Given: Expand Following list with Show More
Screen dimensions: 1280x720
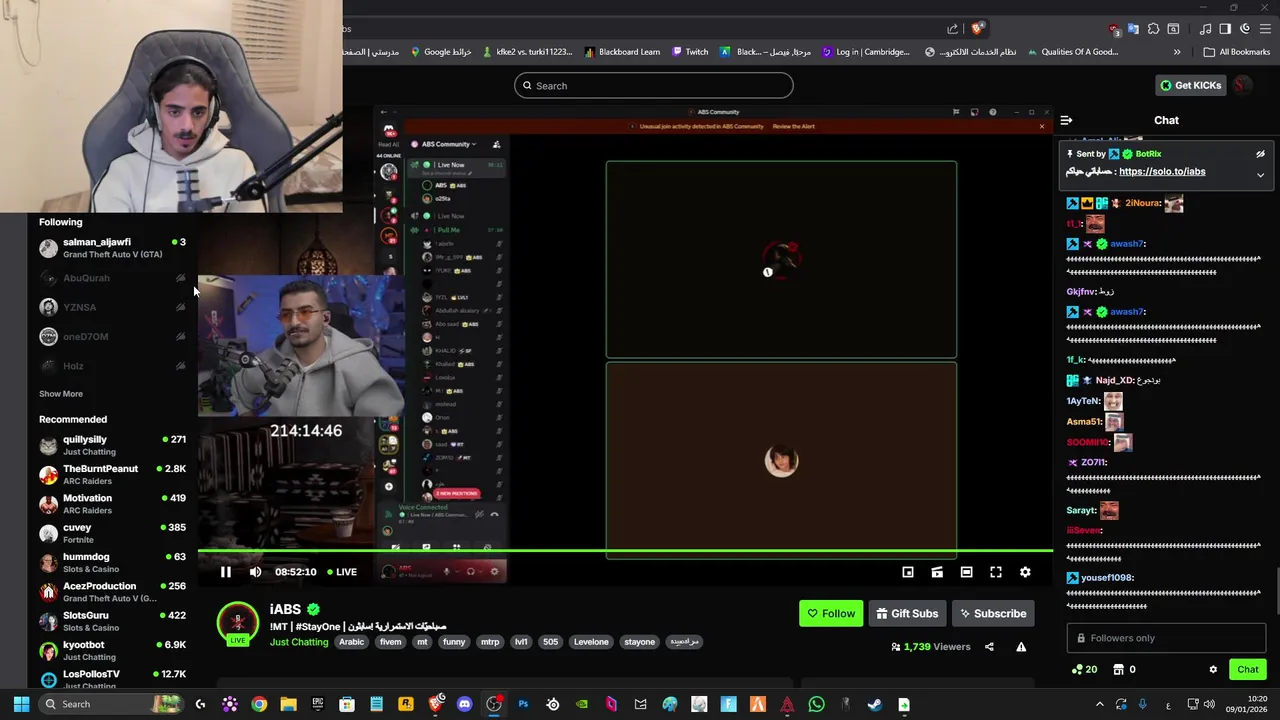Looking at the screenshot, I should tap(61, 394).
